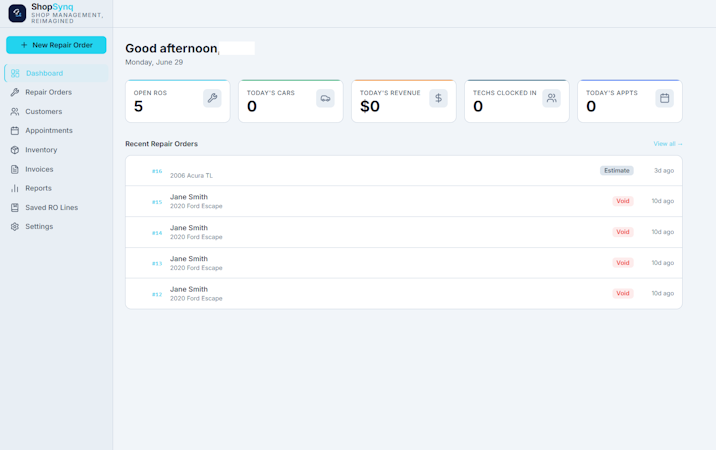Open the Dashboard menu item

click(x=56, y=73)
